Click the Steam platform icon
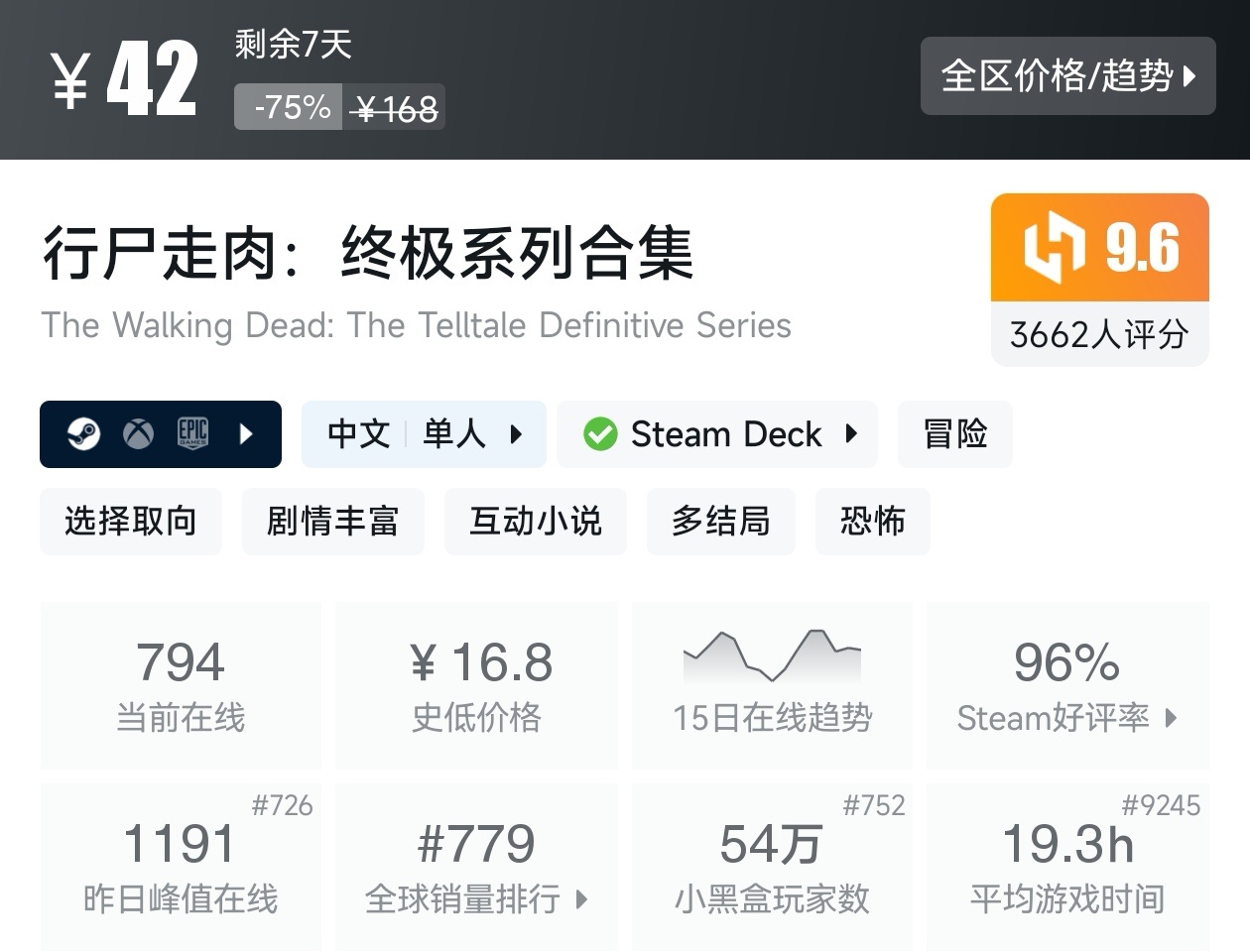1250x952 pixels. (83, 433)
